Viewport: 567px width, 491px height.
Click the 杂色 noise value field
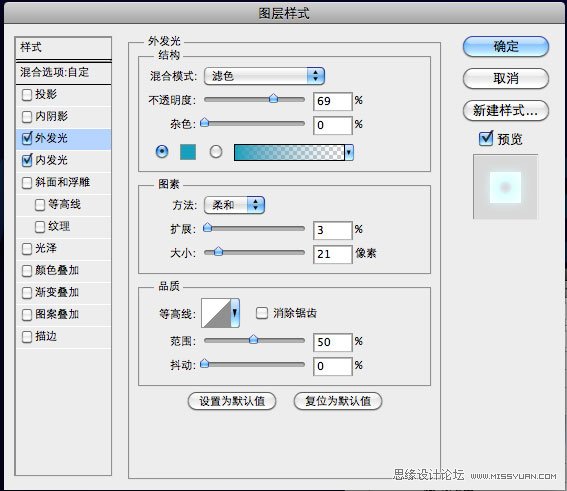click(x=333, y=125)
